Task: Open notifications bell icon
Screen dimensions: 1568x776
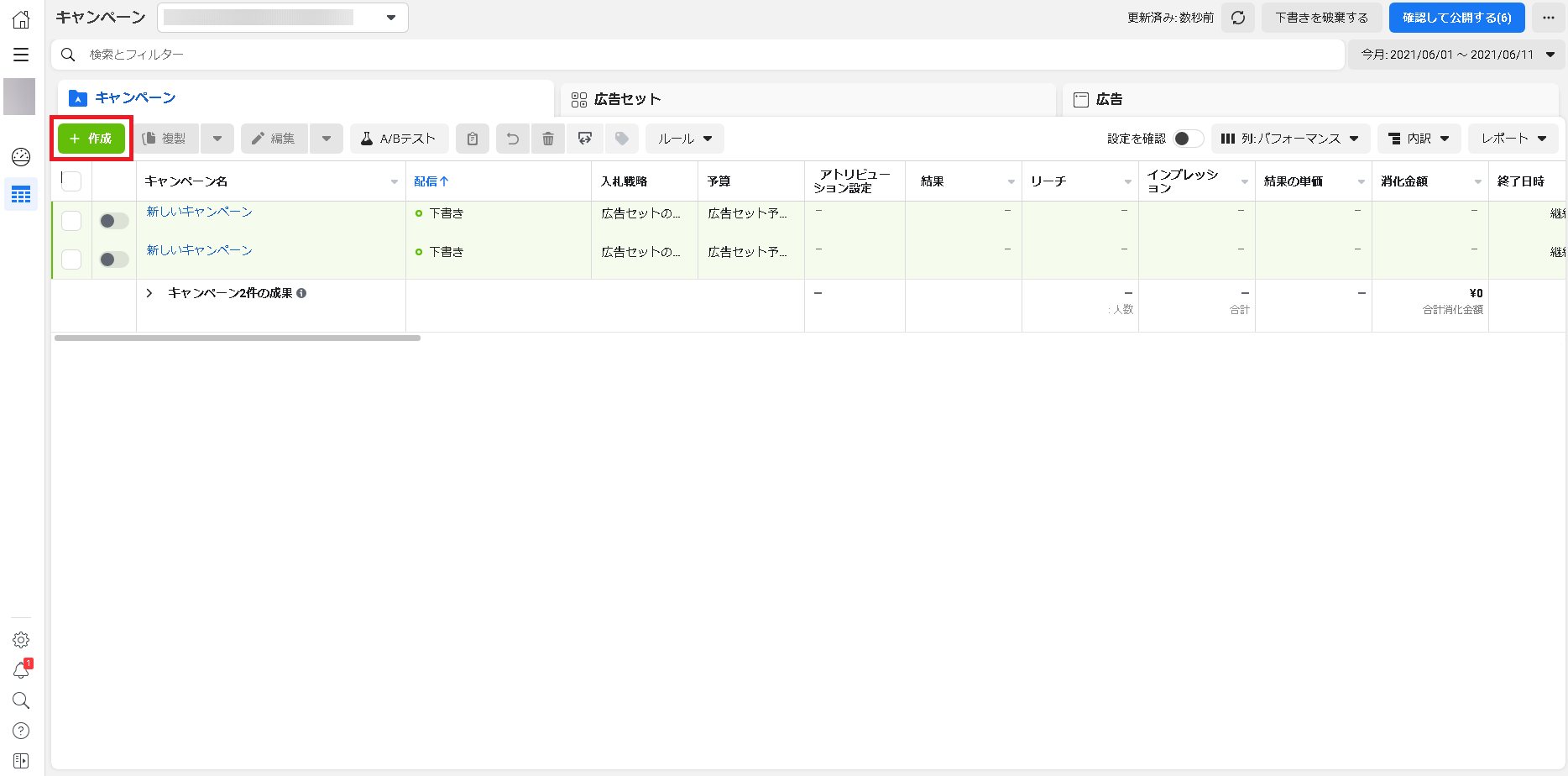Action: coord(21,670)
